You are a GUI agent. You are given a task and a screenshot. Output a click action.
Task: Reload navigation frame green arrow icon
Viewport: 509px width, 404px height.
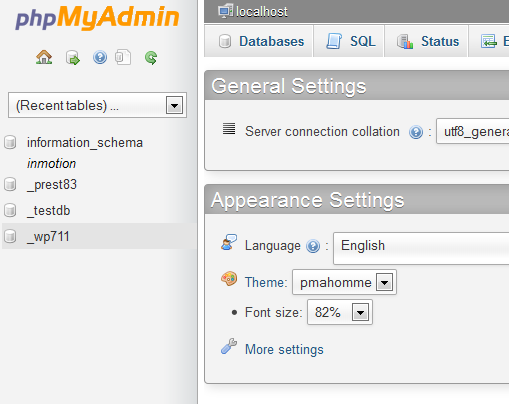[151, 58]
